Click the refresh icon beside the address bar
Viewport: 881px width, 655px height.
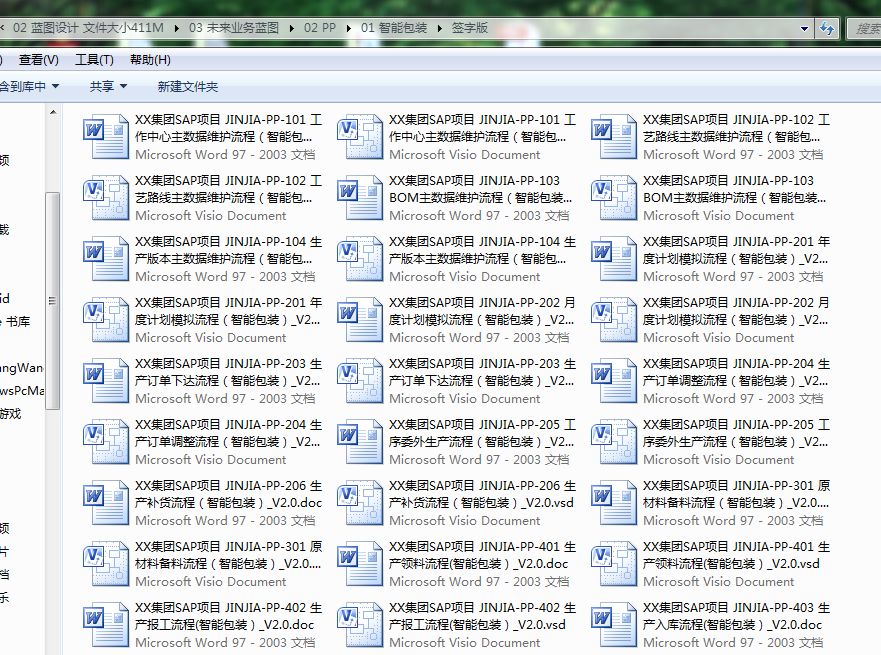pos(827,29)
